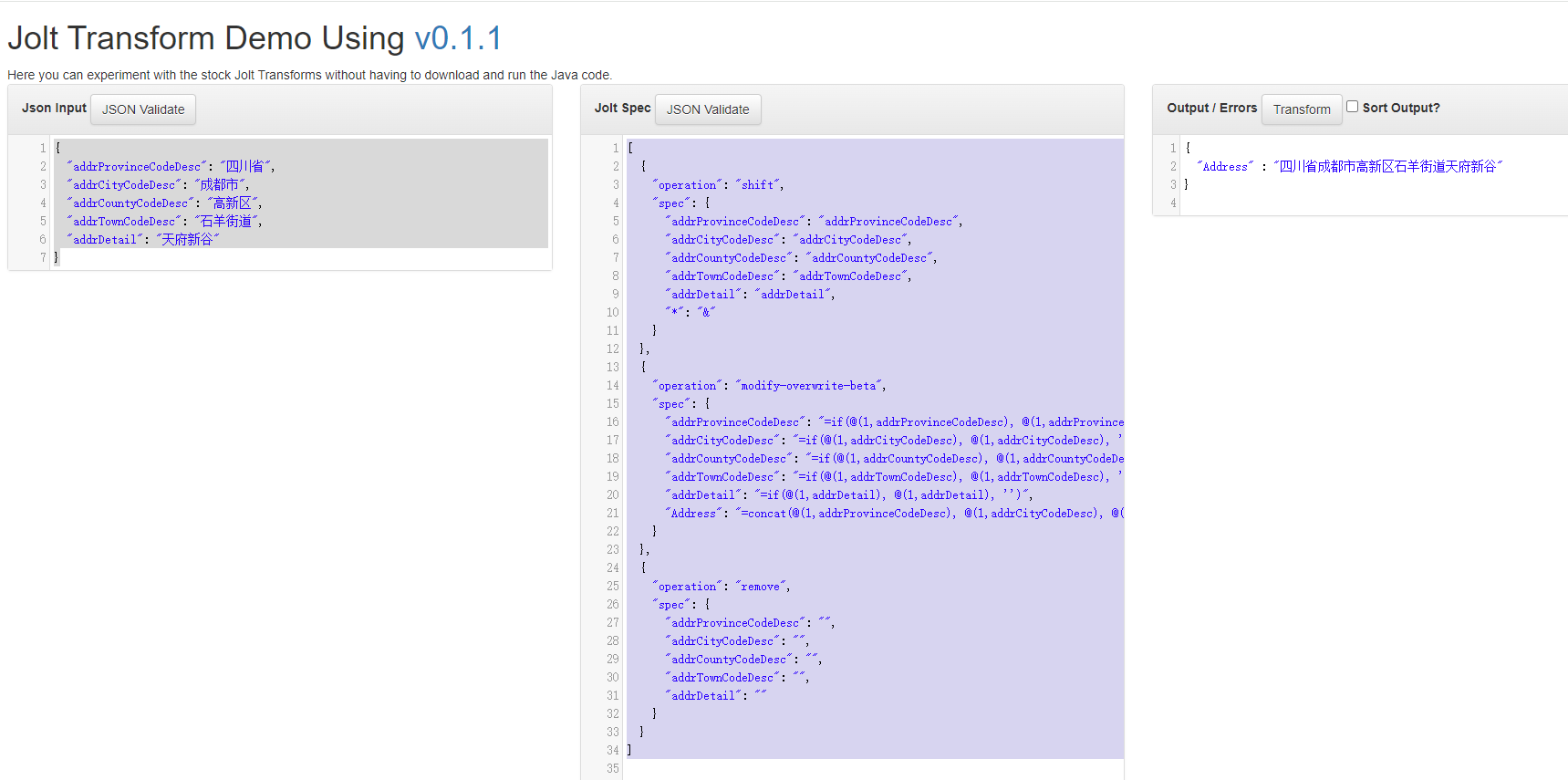Viewport: 1568px width, 780px height.
Task: Click line 27 addrProvinceCodeDesc remove entry
Action: tap(750, 622)
